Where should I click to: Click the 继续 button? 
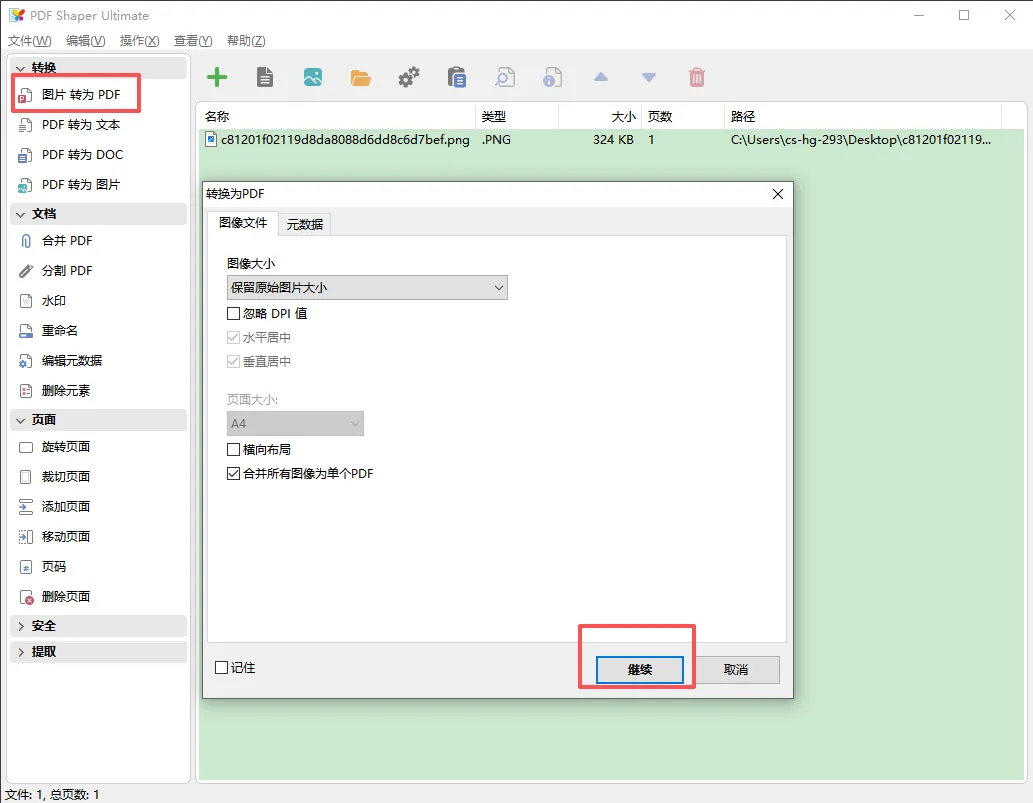coord(640,670)
